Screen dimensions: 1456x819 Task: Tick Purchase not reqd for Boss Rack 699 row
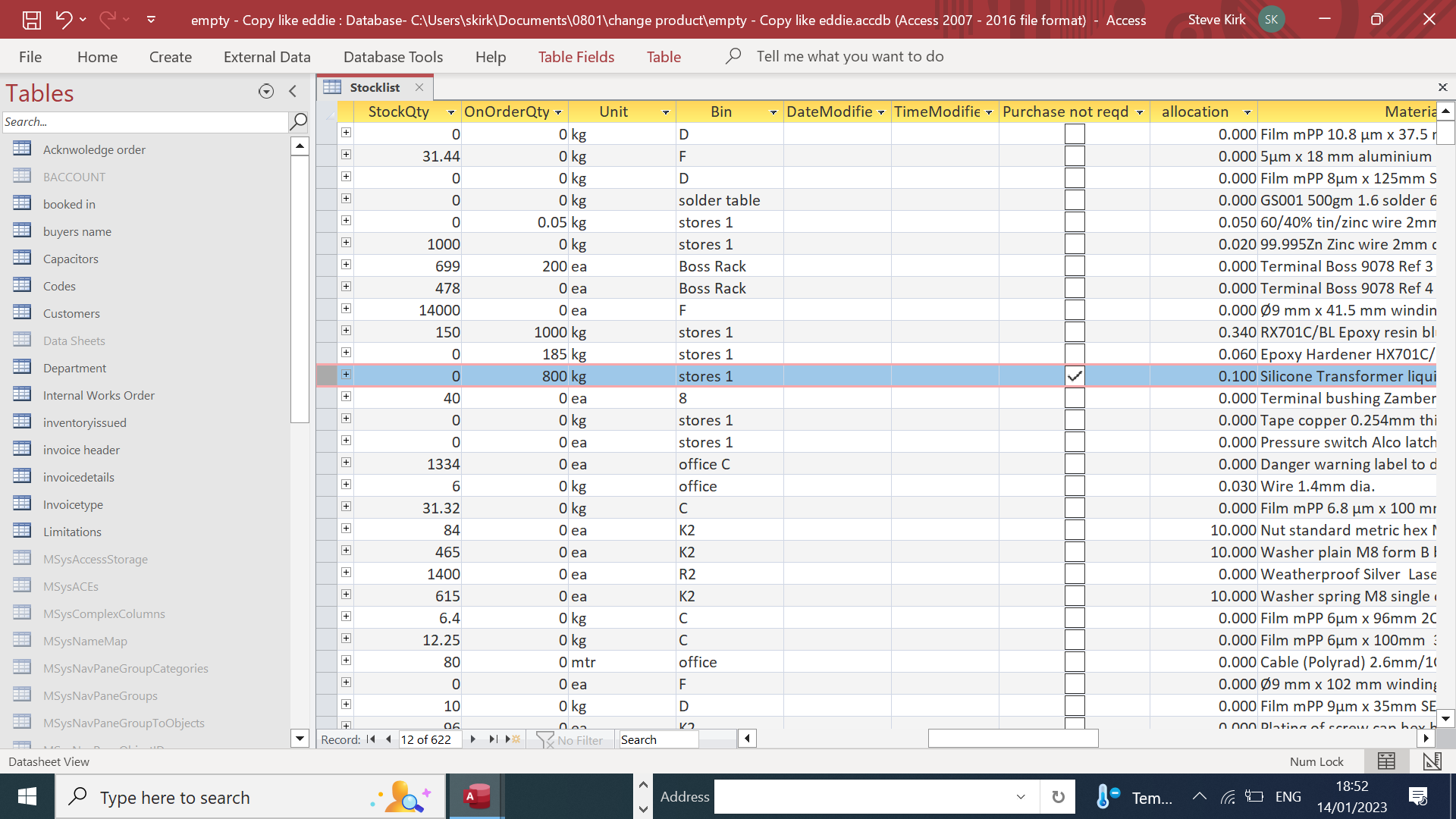coord(1075,266)
